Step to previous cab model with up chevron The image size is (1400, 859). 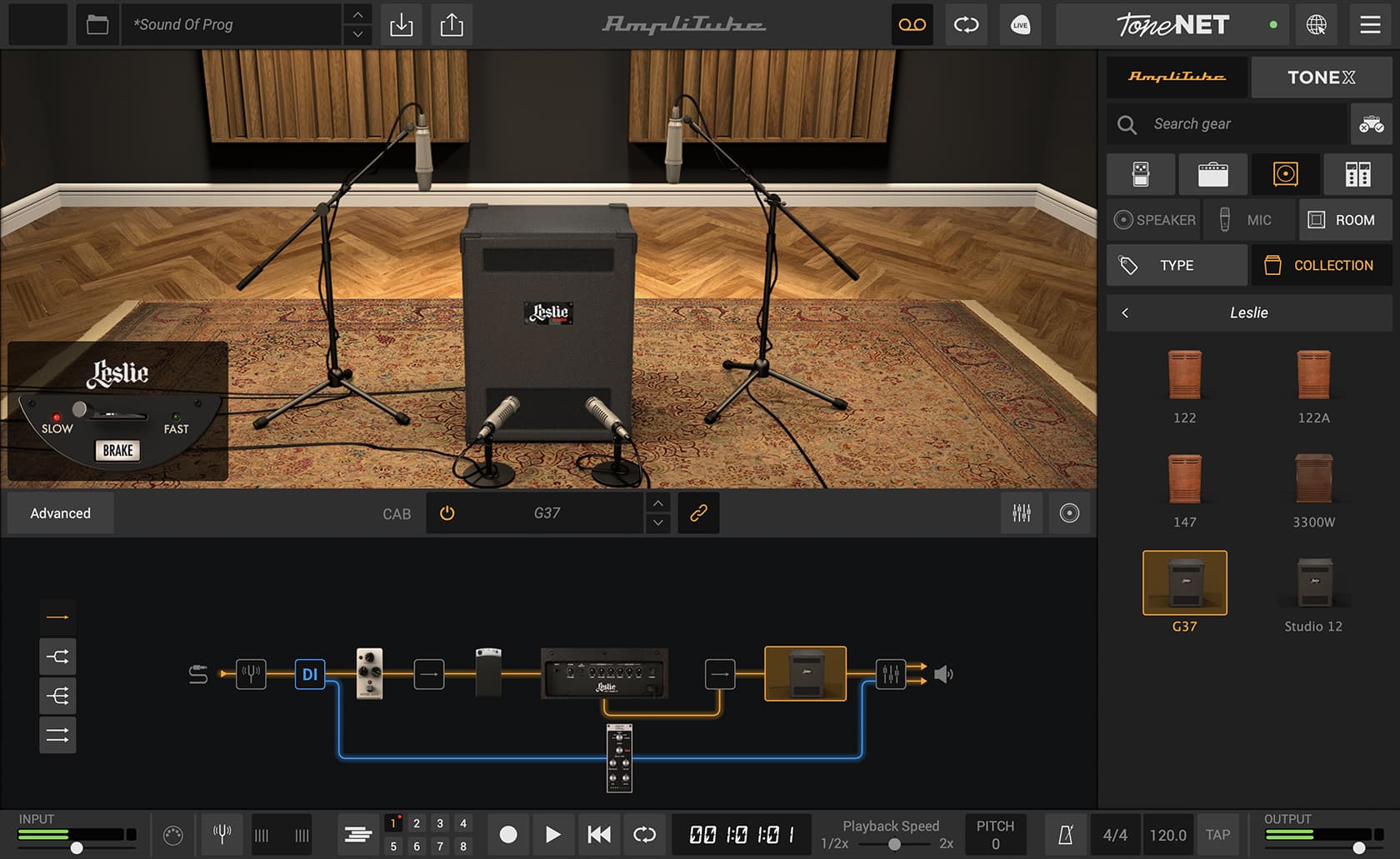tap(658, 503)
